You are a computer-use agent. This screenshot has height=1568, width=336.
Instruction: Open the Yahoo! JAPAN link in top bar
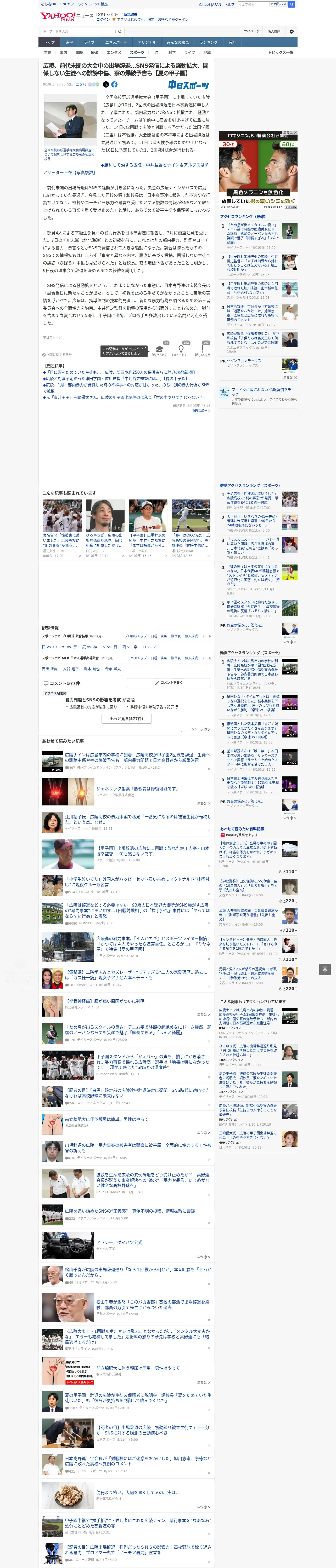[210, 4]
